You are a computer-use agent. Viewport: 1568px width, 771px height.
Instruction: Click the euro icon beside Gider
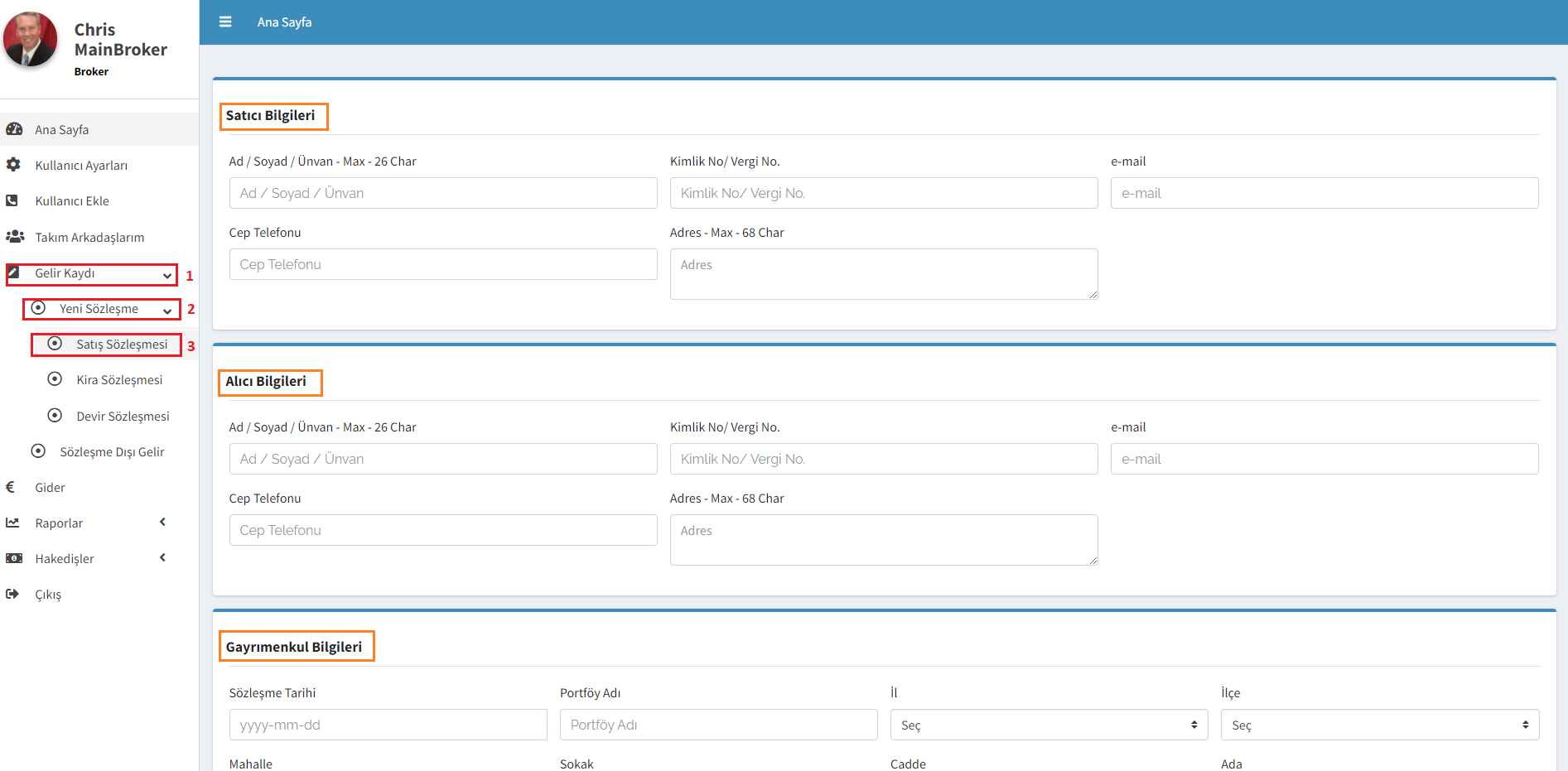11,487
